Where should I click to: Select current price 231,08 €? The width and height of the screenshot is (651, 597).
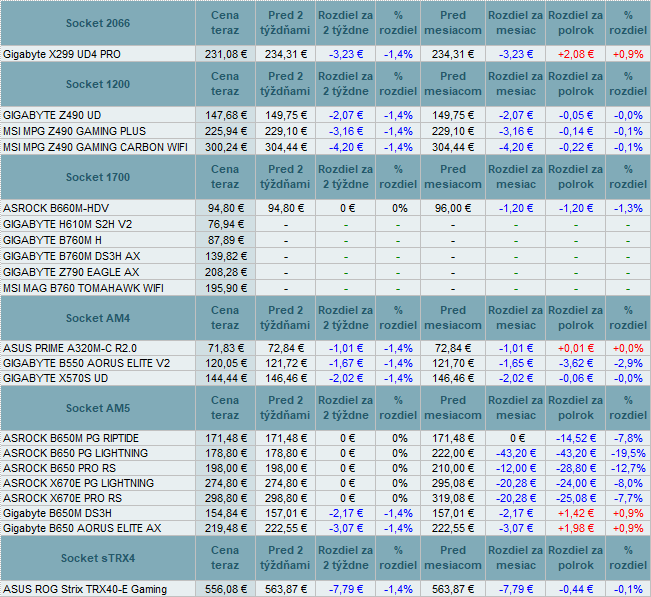coord(225,54)
